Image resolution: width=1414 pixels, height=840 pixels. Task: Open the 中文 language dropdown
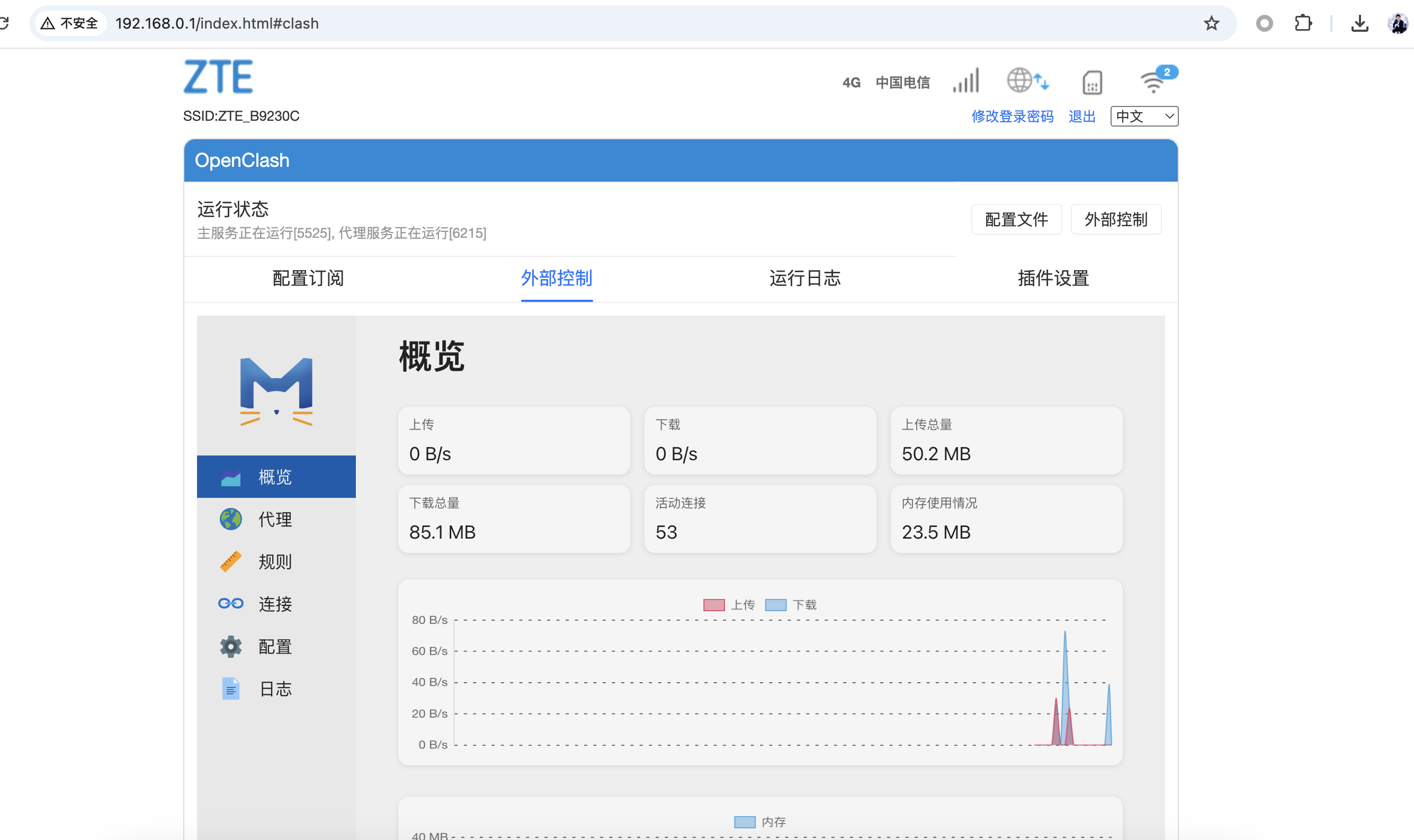[x=1144, y=117]
